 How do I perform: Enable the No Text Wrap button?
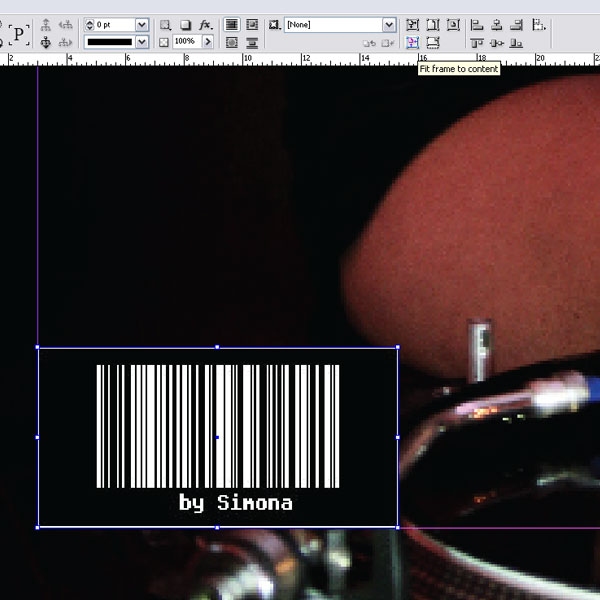[232, 24]
